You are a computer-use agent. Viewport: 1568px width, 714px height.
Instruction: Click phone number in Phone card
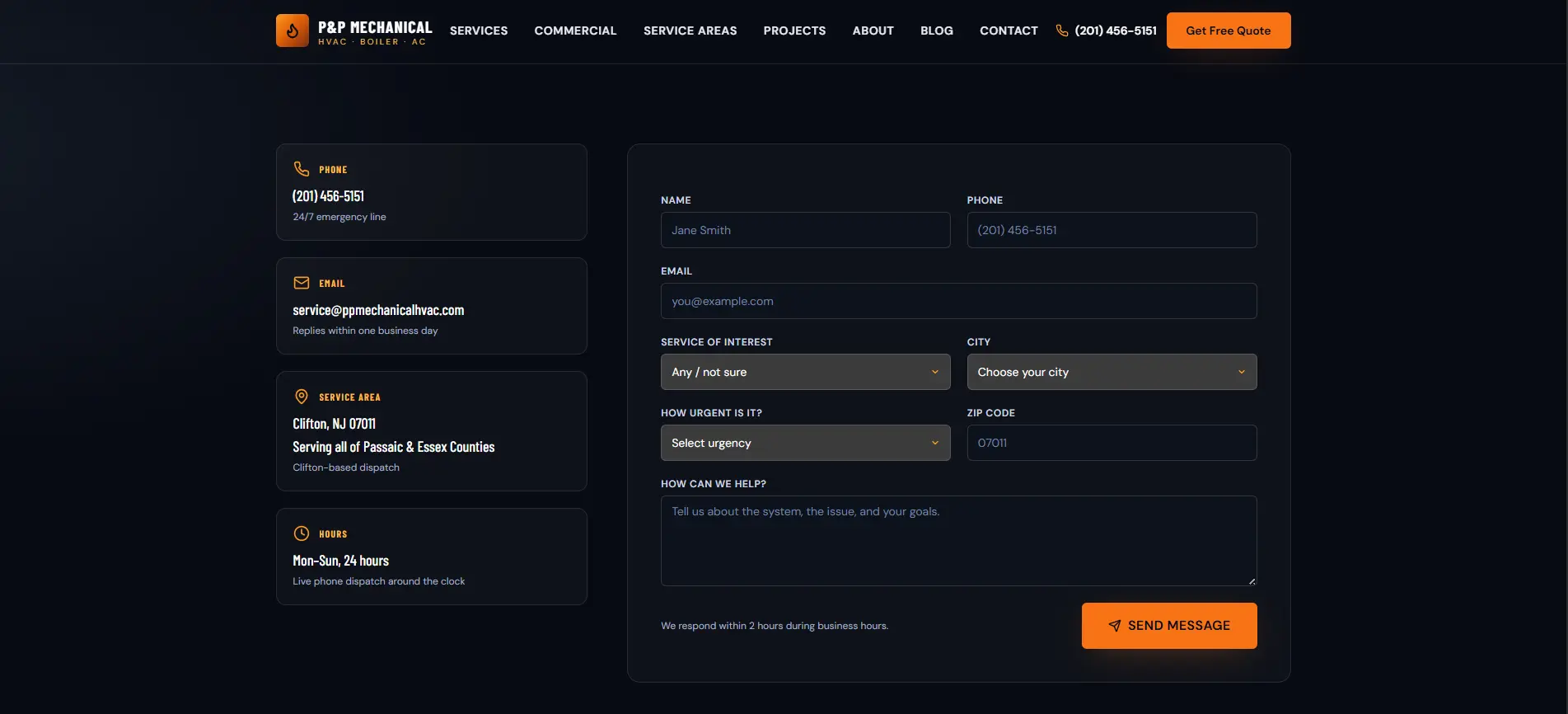point(328,196)
